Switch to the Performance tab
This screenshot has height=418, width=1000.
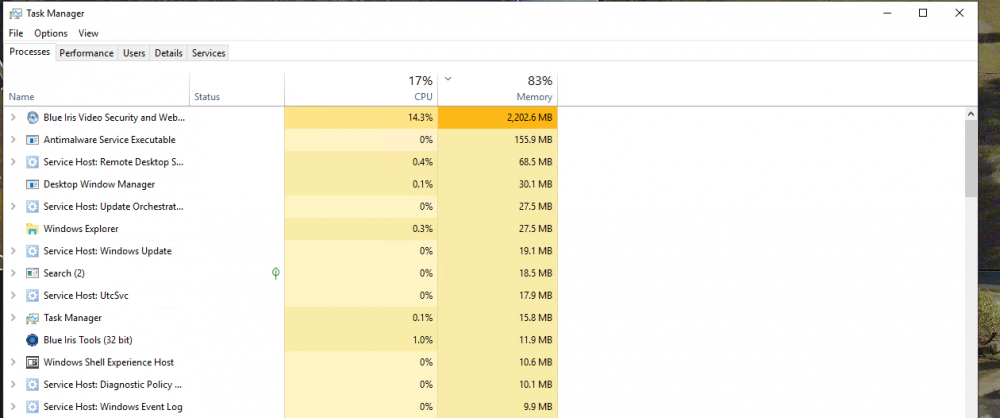click(87, 53)
